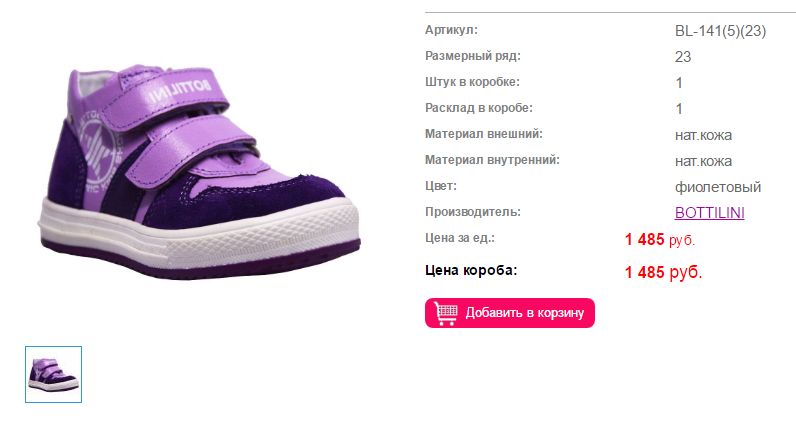Select the small shoe thumbnail preview
The image size is (796, 422).
click(x=53, y=374)
